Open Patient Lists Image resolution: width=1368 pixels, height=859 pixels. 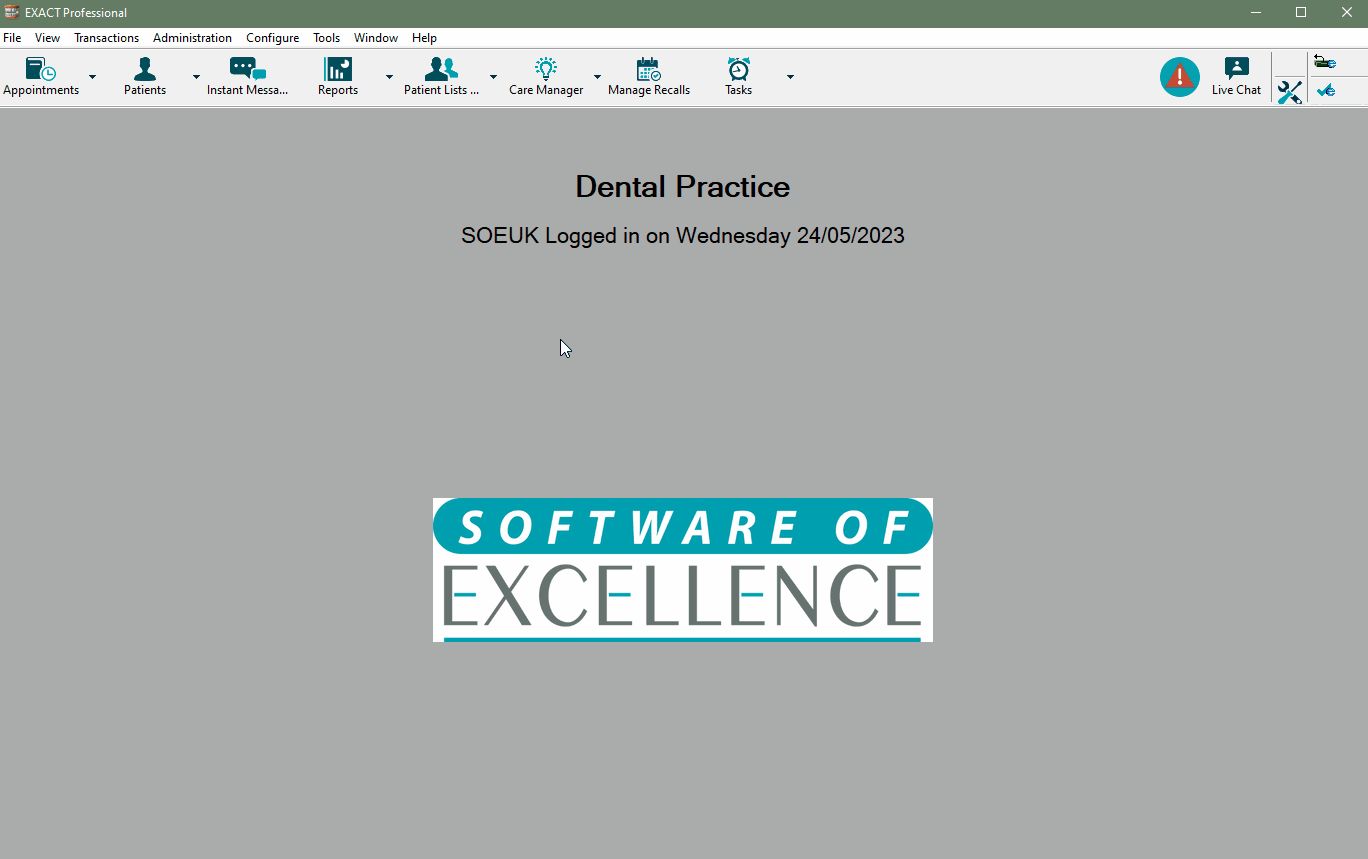click(441, 77)
